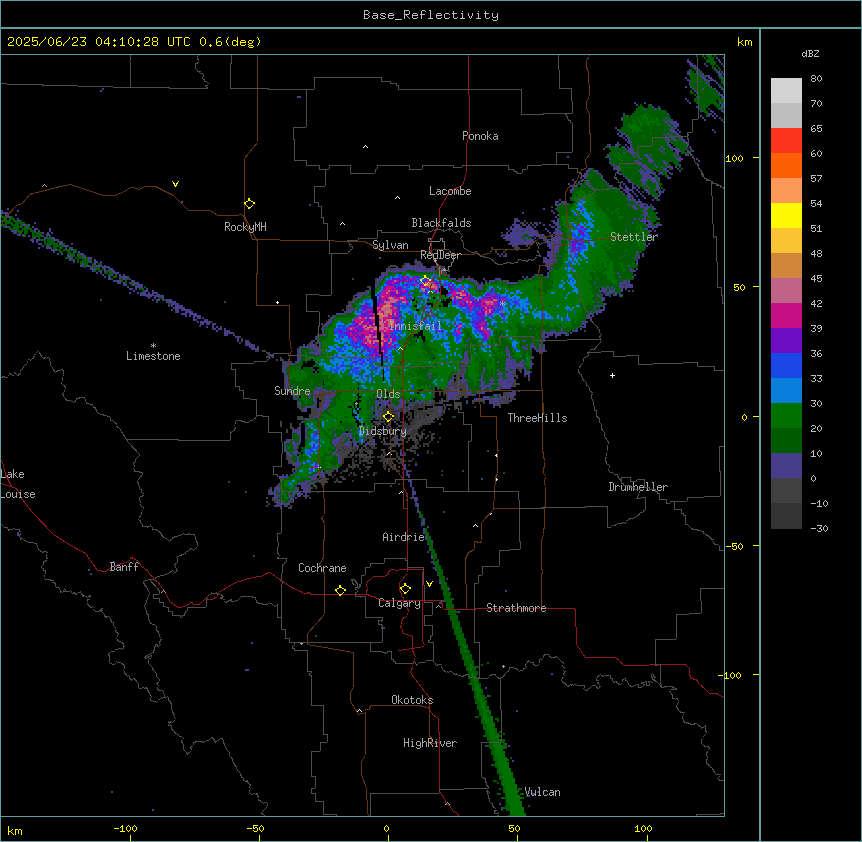Select the yellow diamond marker below RedDeer
Image resolution: width=862 pixels, height=842 pixels.
click(x=425, y=281)
